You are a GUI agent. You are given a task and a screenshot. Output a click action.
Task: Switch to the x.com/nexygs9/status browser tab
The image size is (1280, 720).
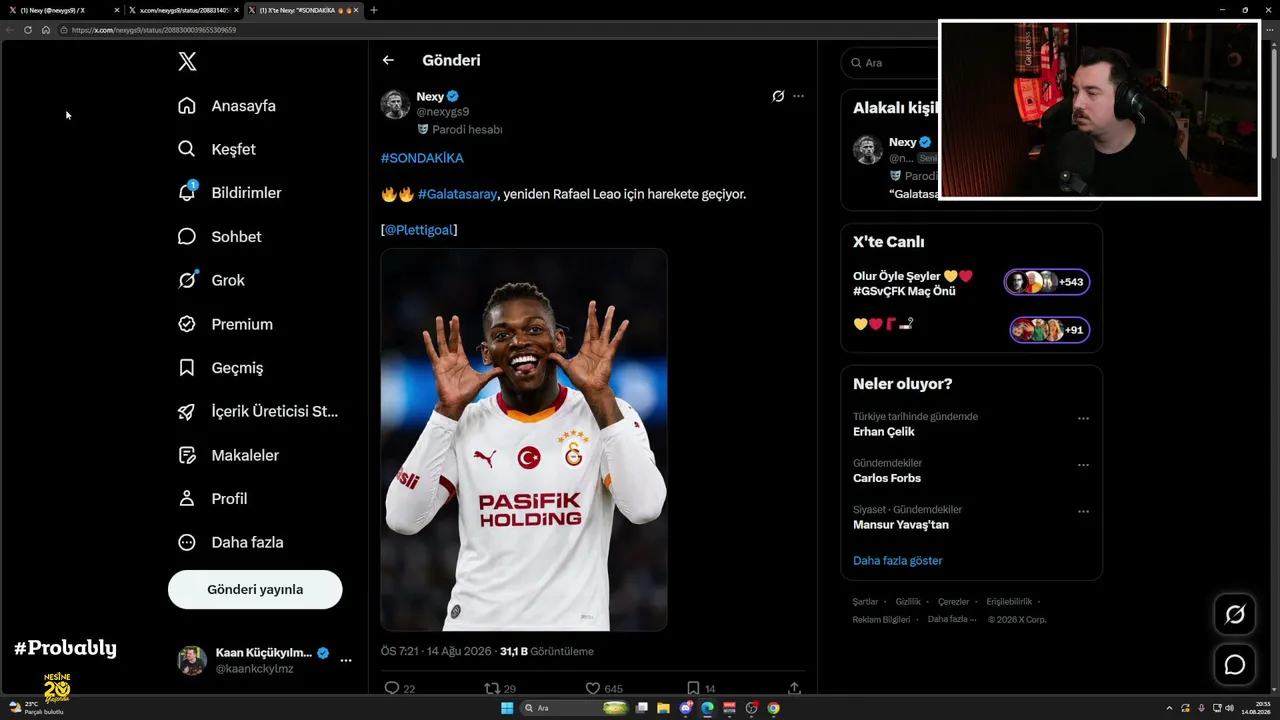[x=184, y=10]
